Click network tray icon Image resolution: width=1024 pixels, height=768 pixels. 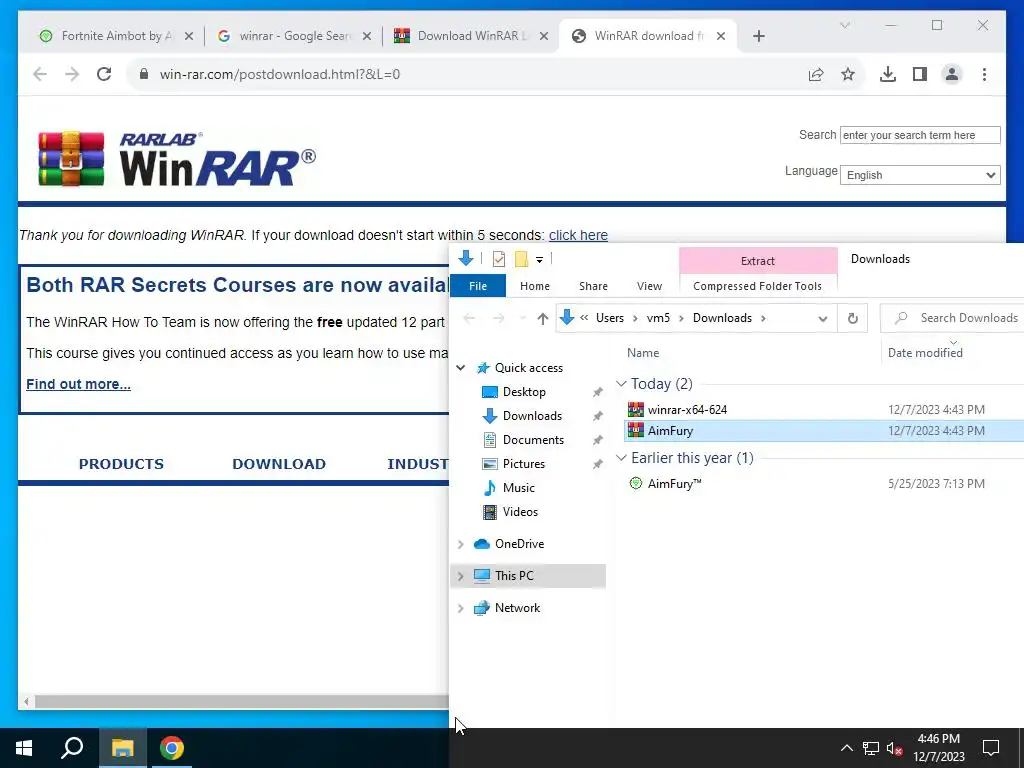point(871,748)
